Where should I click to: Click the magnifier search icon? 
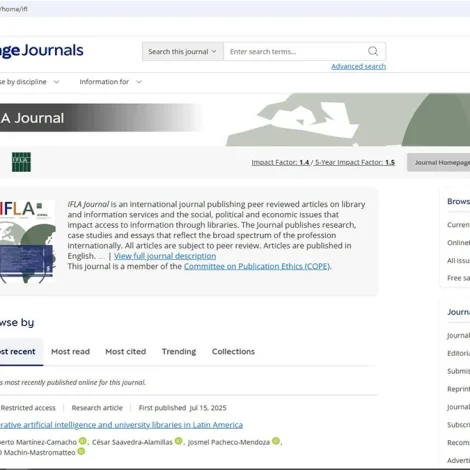[373, 51]
